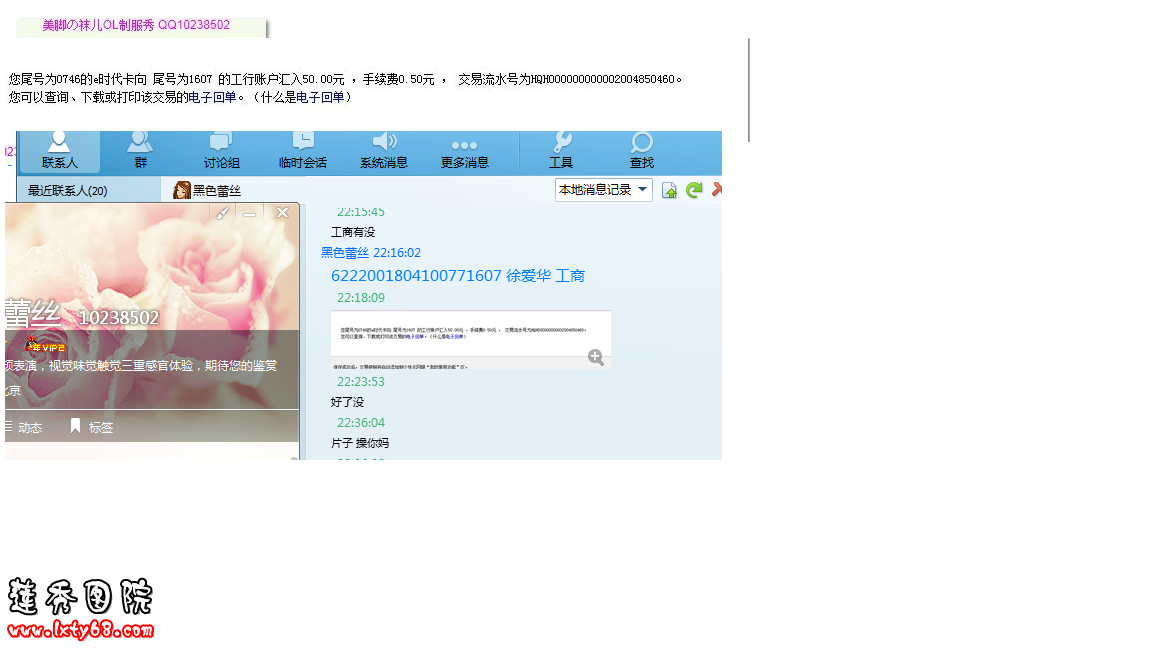The image size is (1152, 648).
Task: Click the 查找 search tool
Action: pyautogui.click(x=641, y=151)
